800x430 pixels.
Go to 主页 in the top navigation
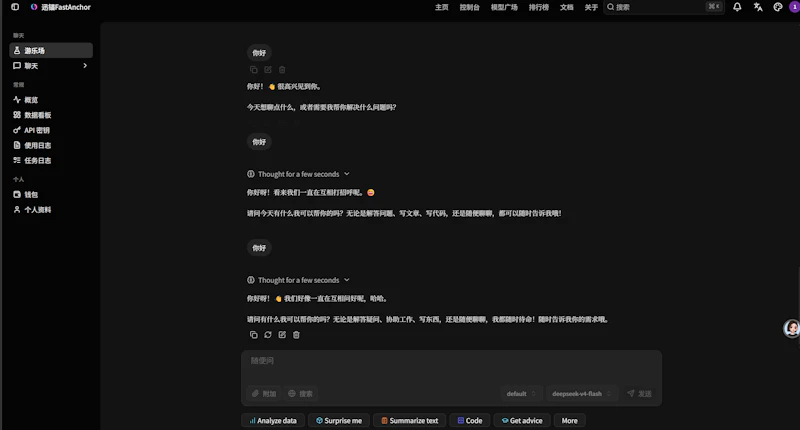[x=441, y=7]
